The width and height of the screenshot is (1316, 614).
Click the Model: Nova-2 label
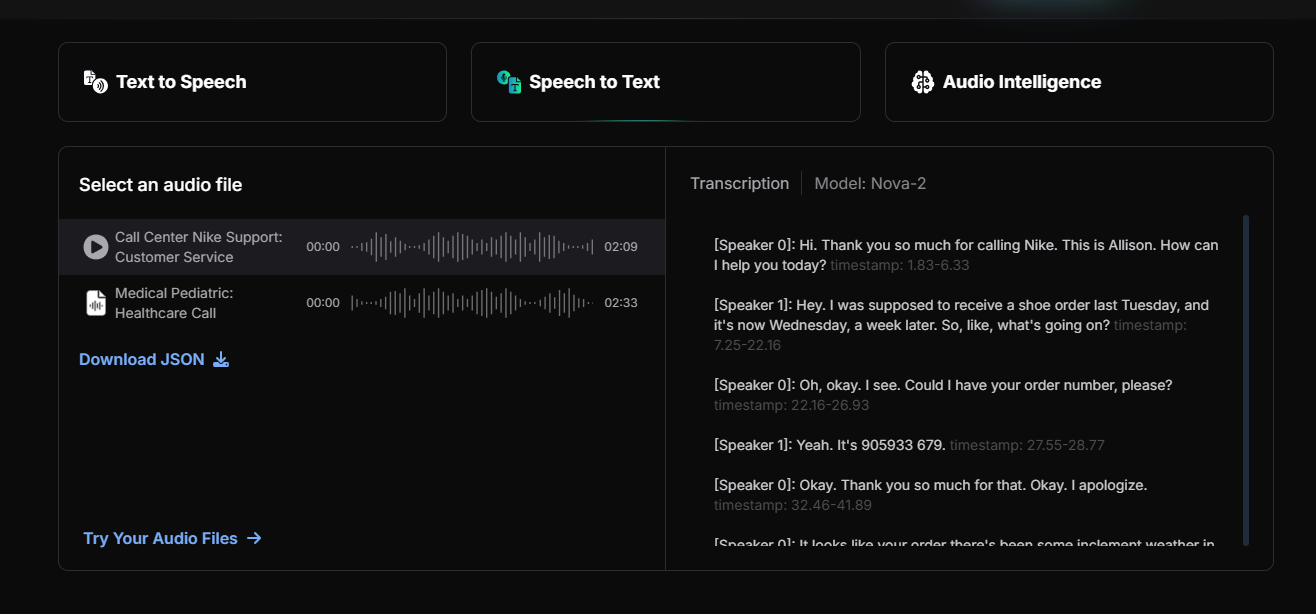click(870, 184)
